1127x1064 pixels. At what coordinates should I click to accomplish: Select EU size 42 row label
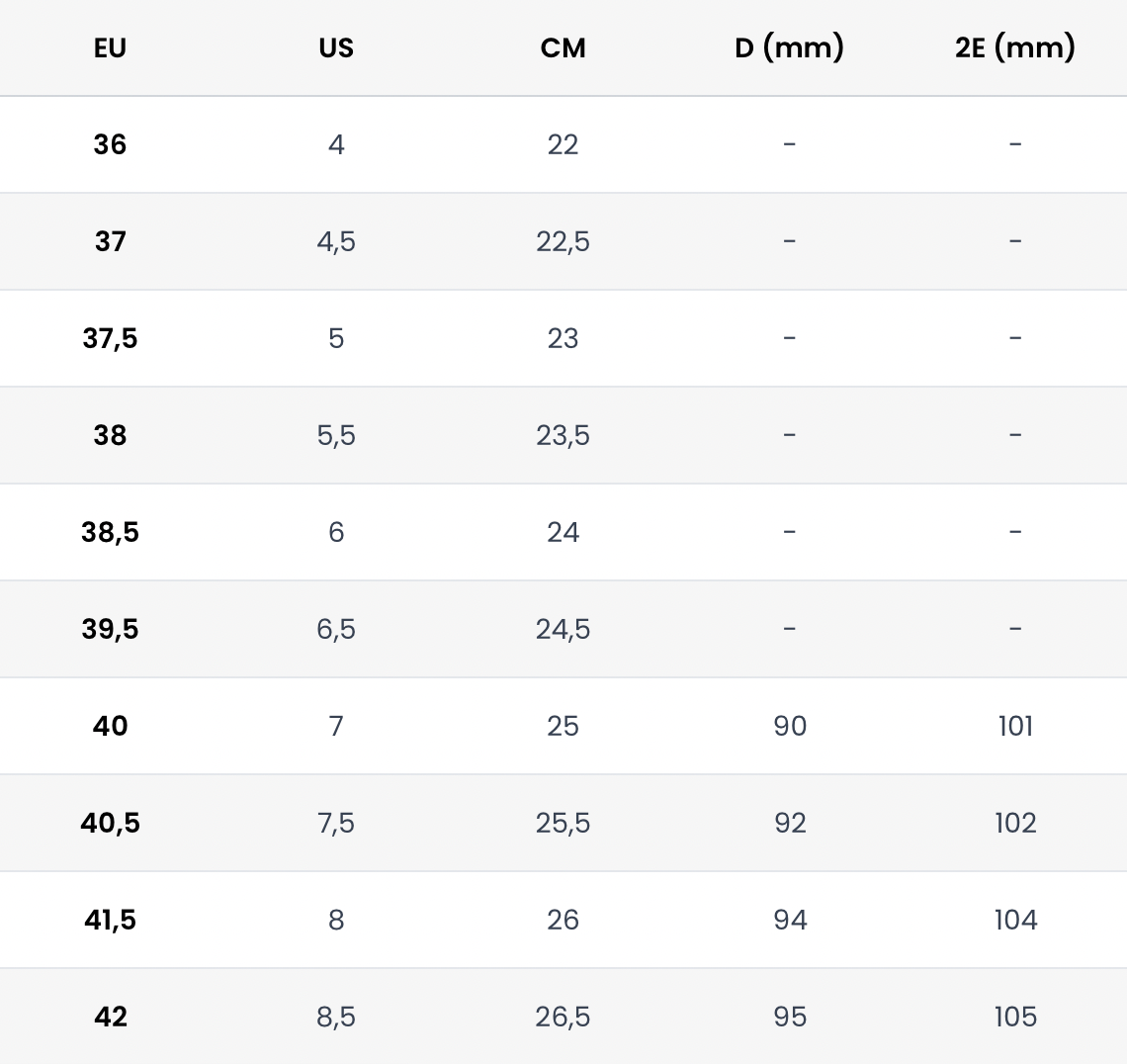click(110, 1017)
